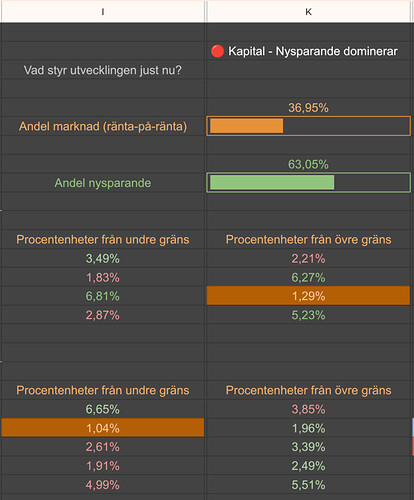Click the 6,65% cell
Viewport: 414px width, 500px height.
pyautogui.click(x=103, y=409)
